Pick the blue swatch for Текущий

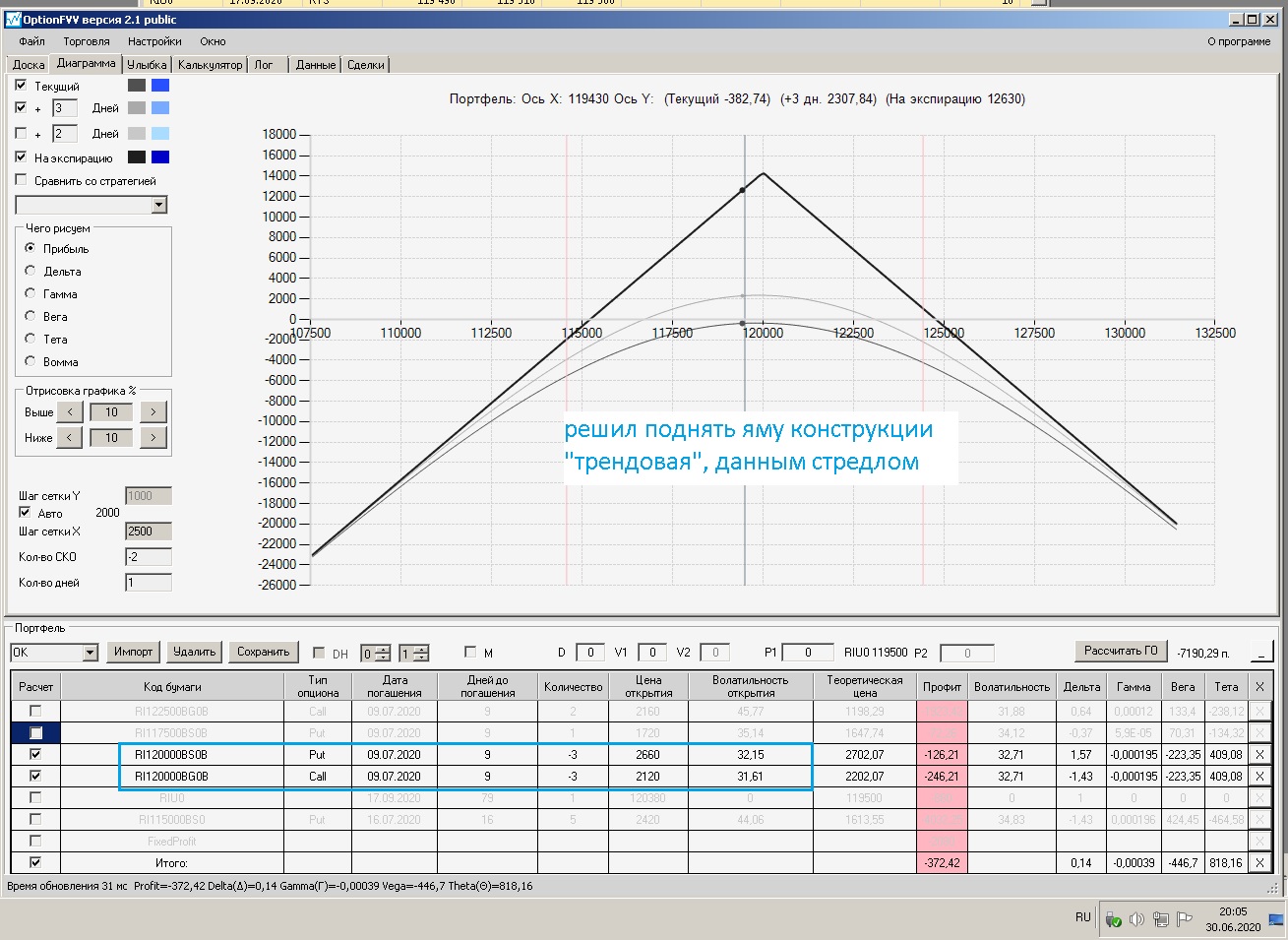coord(160,86)
